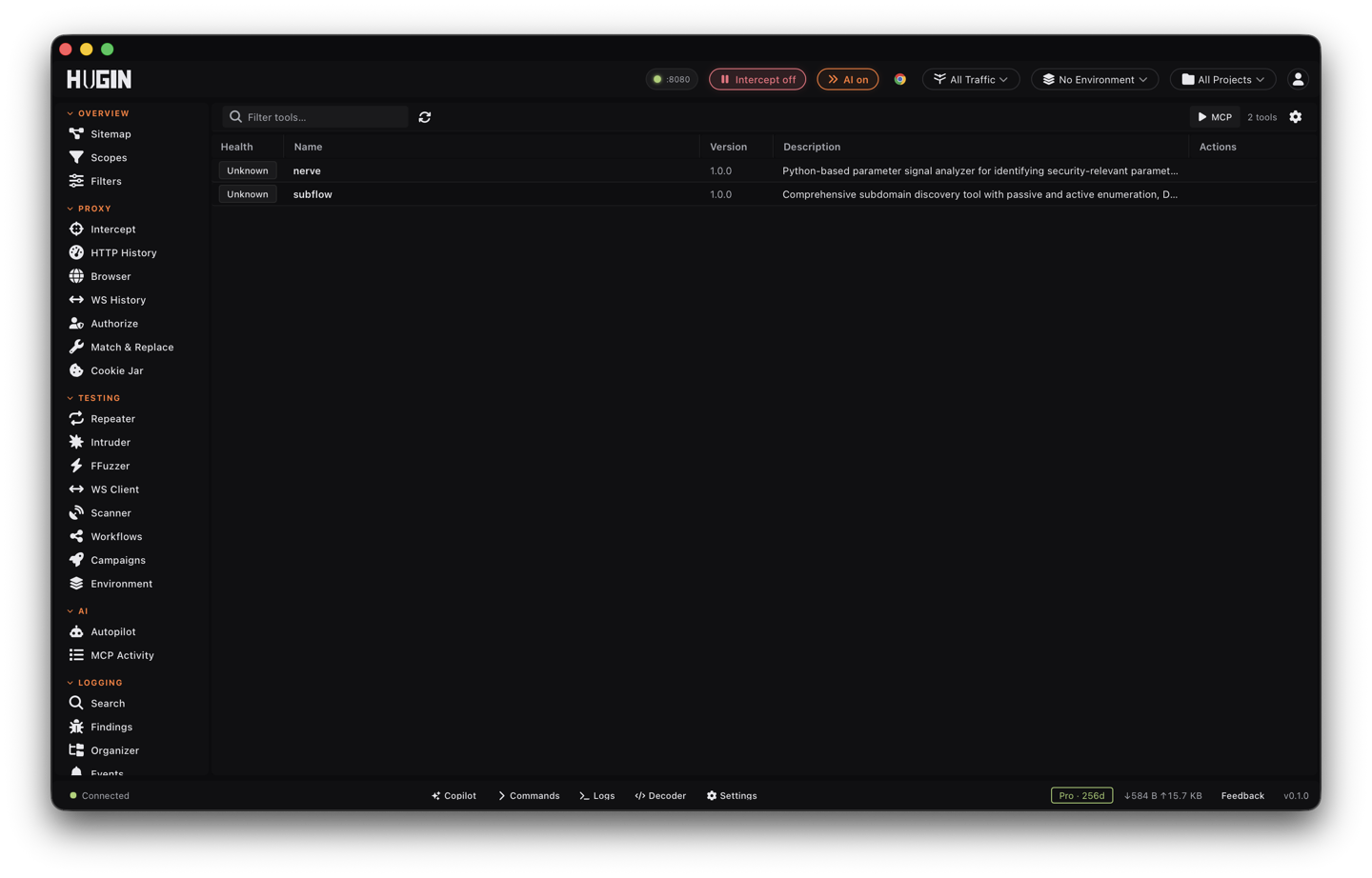Toggle the Intercept off button
Viewport: 1372px width, 878px height.
pos(757,79)
